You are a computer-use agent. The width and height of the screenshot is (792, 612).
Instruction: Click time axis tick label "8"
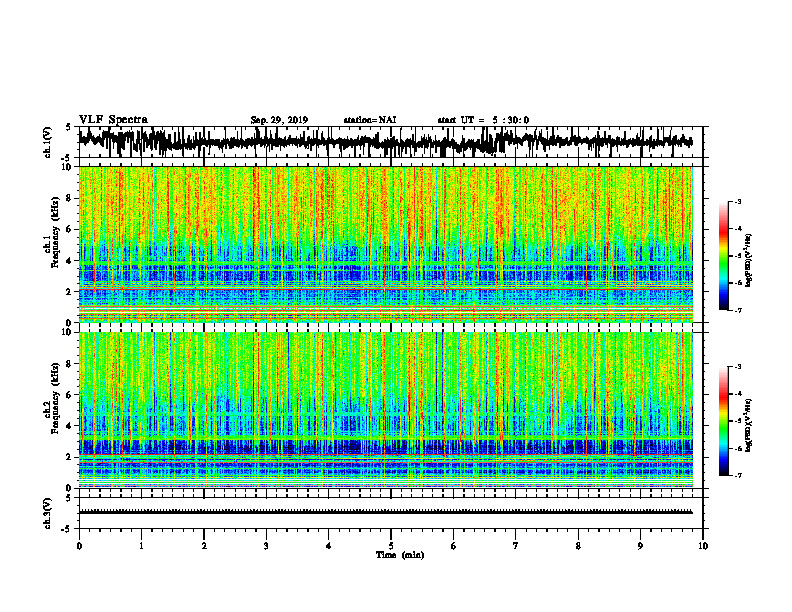click(x=578, y=546)
